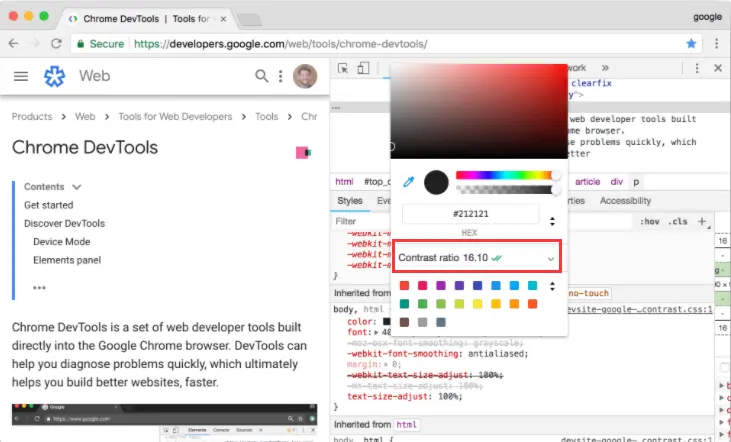Click the embedded DevTools screenshot thumbnail
The height and width of the screenshot is (442, 731).
click(165, 422)
